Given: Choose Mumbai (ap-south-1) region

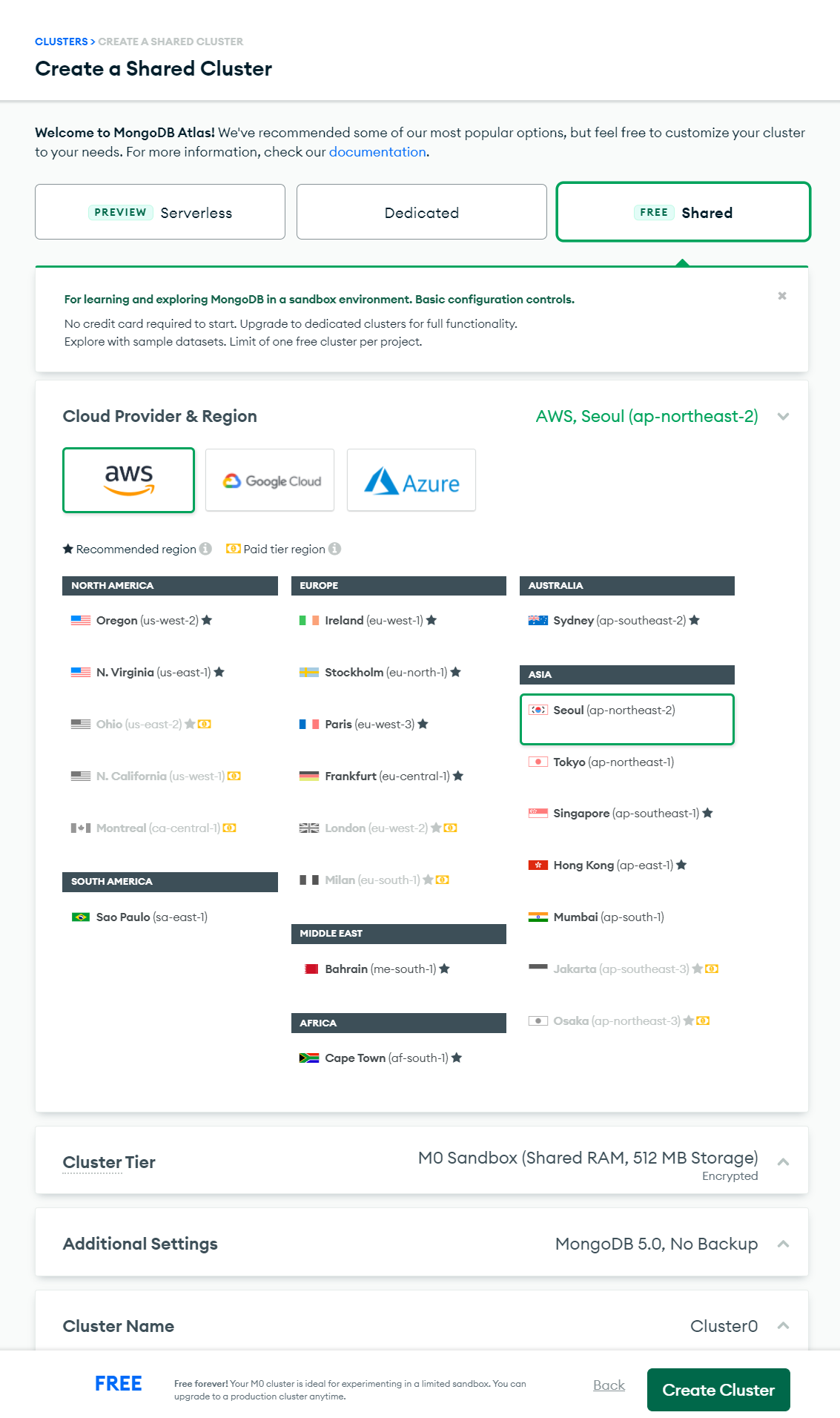Looking at the screenshot, I should coord(627,917).
